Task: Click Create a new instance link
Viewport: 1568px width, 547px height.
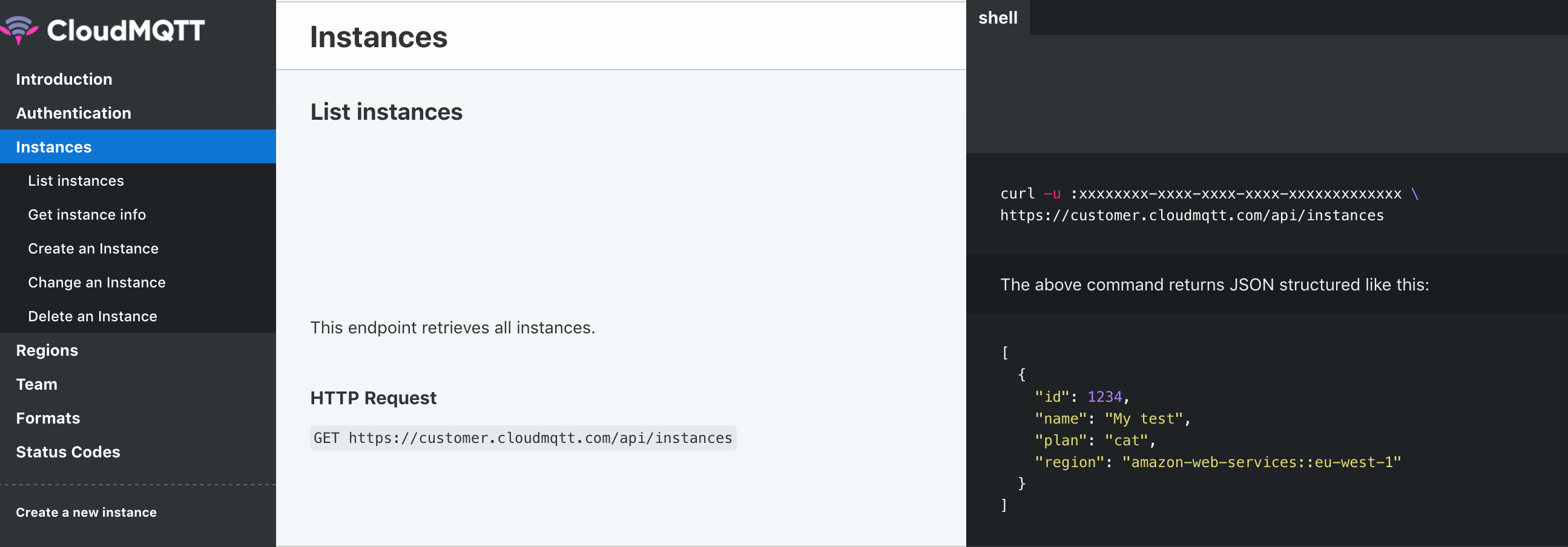Action: 86,513
